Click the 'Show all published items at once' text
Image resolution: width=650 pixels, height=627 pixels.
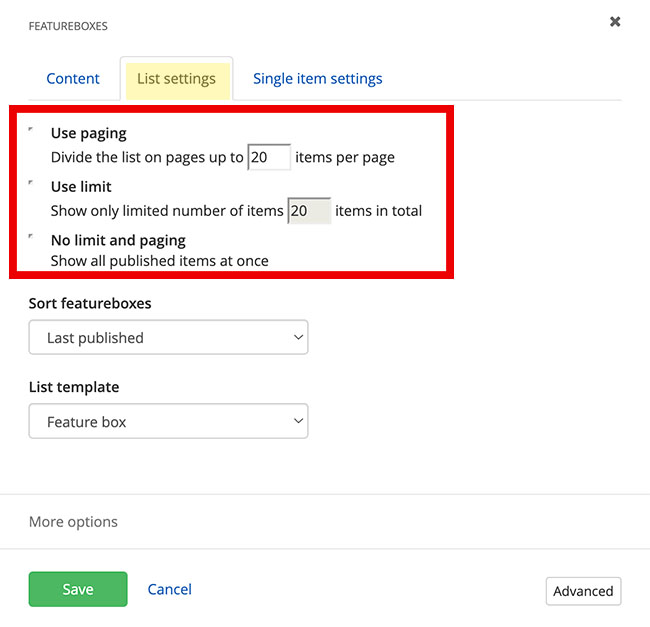(160, 261)
